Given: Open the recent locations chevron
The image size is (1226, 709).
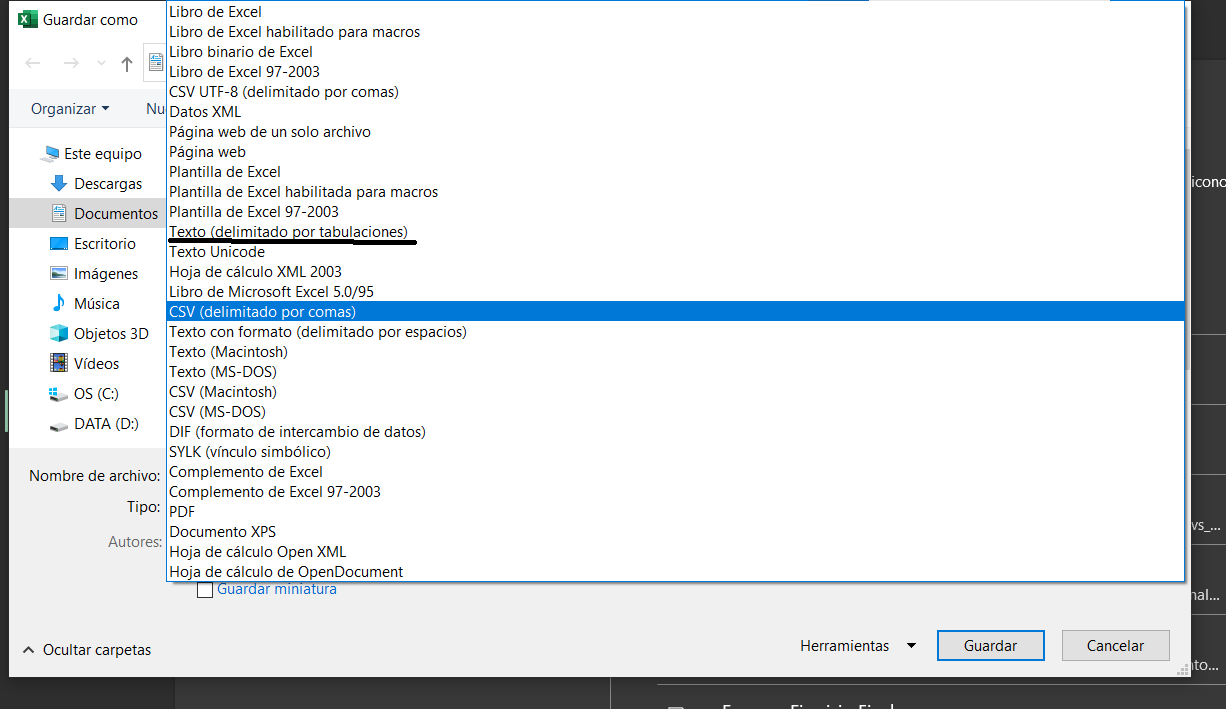Looking at the screenshot, I should (x=101, y=64).
